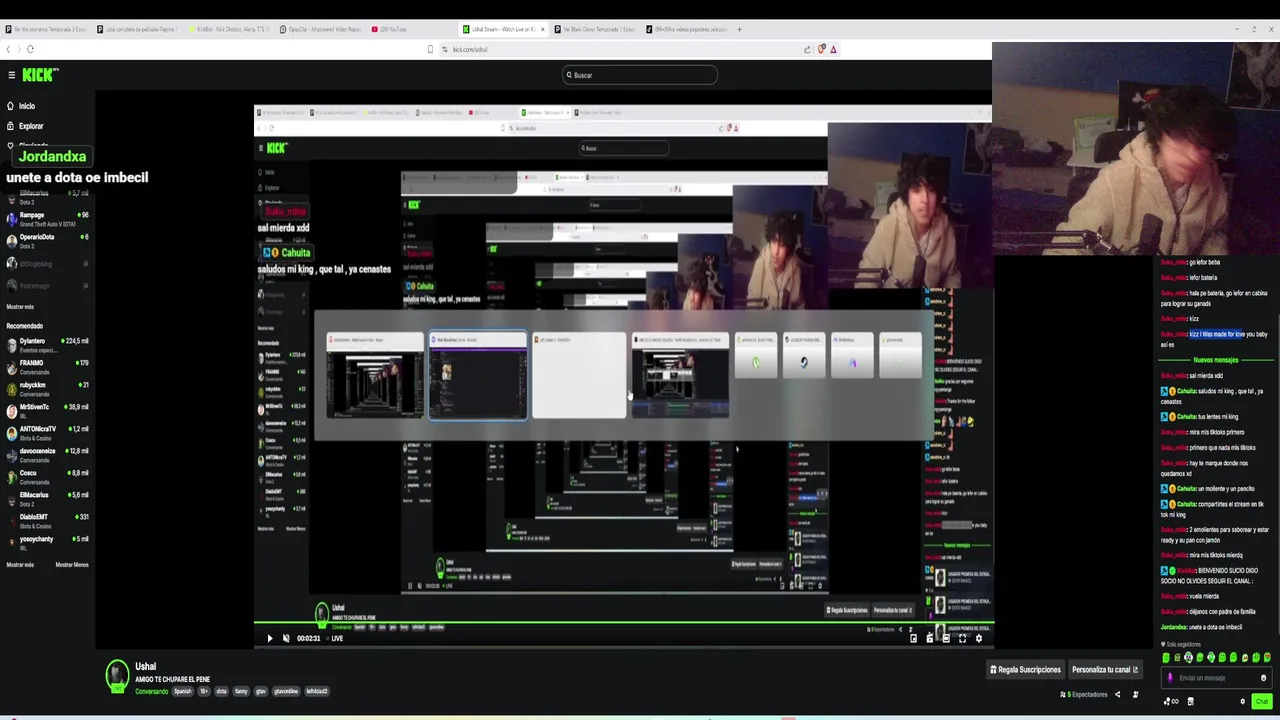The image size is (1280, 720).
Task: Click Ushal streamer avatar
Action: click(117, 676)
